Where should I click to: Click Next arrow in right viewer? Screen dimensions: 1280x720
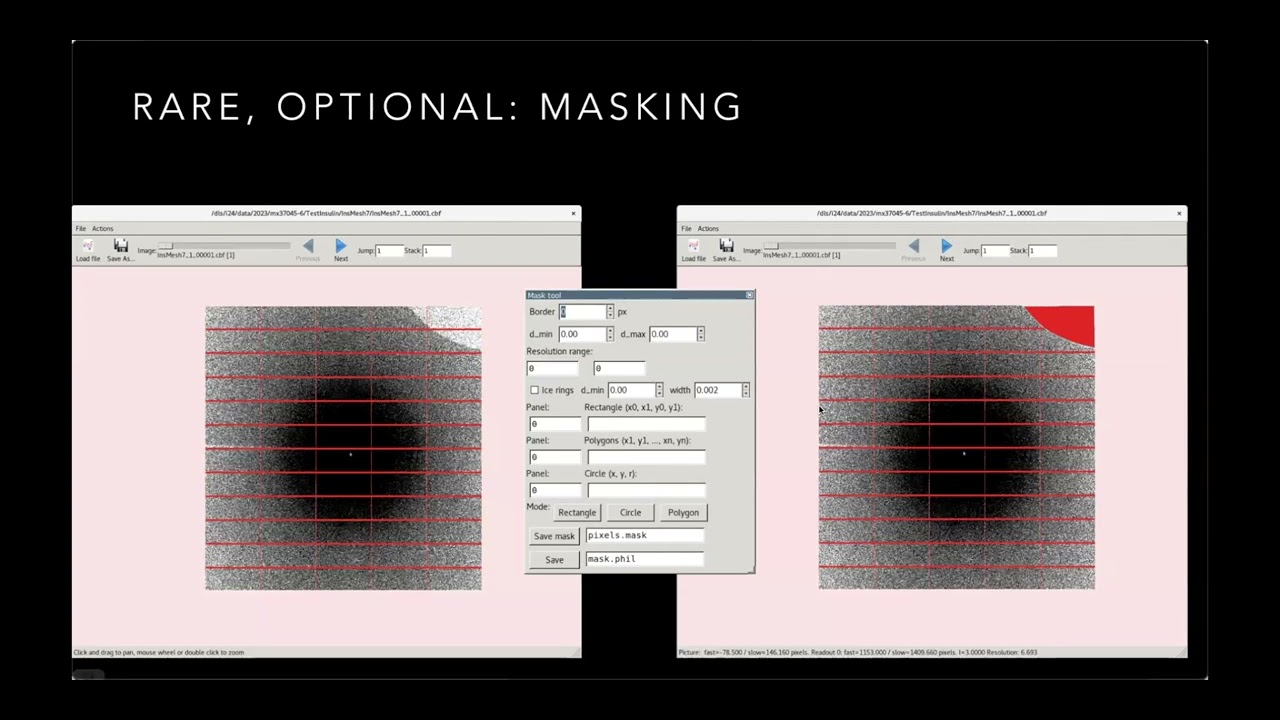coord(946,246)
